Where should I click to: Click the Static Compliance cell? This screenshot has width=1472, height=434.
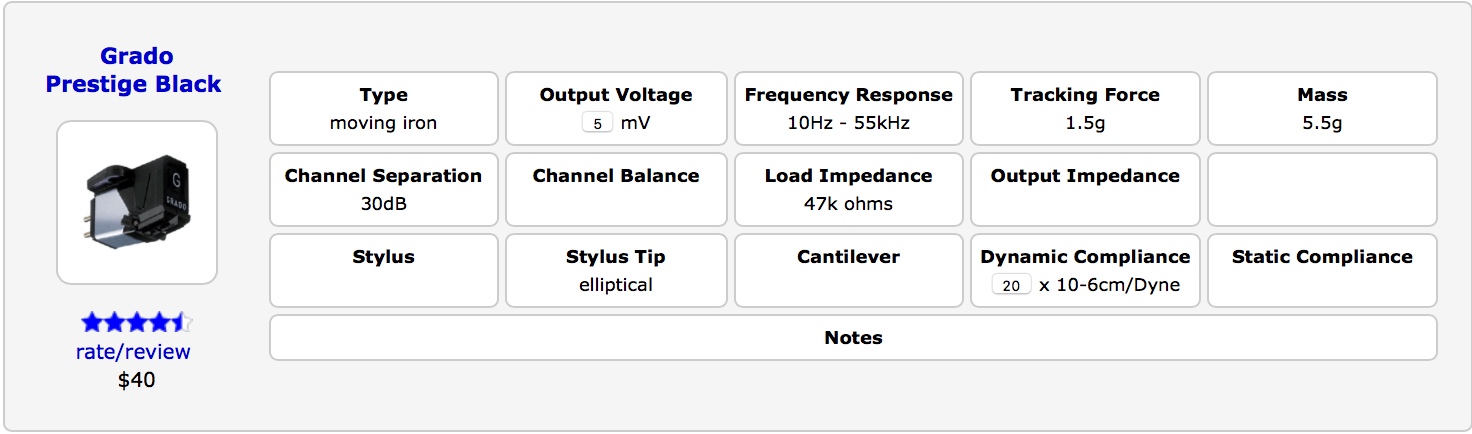(x=1322, y=270)
